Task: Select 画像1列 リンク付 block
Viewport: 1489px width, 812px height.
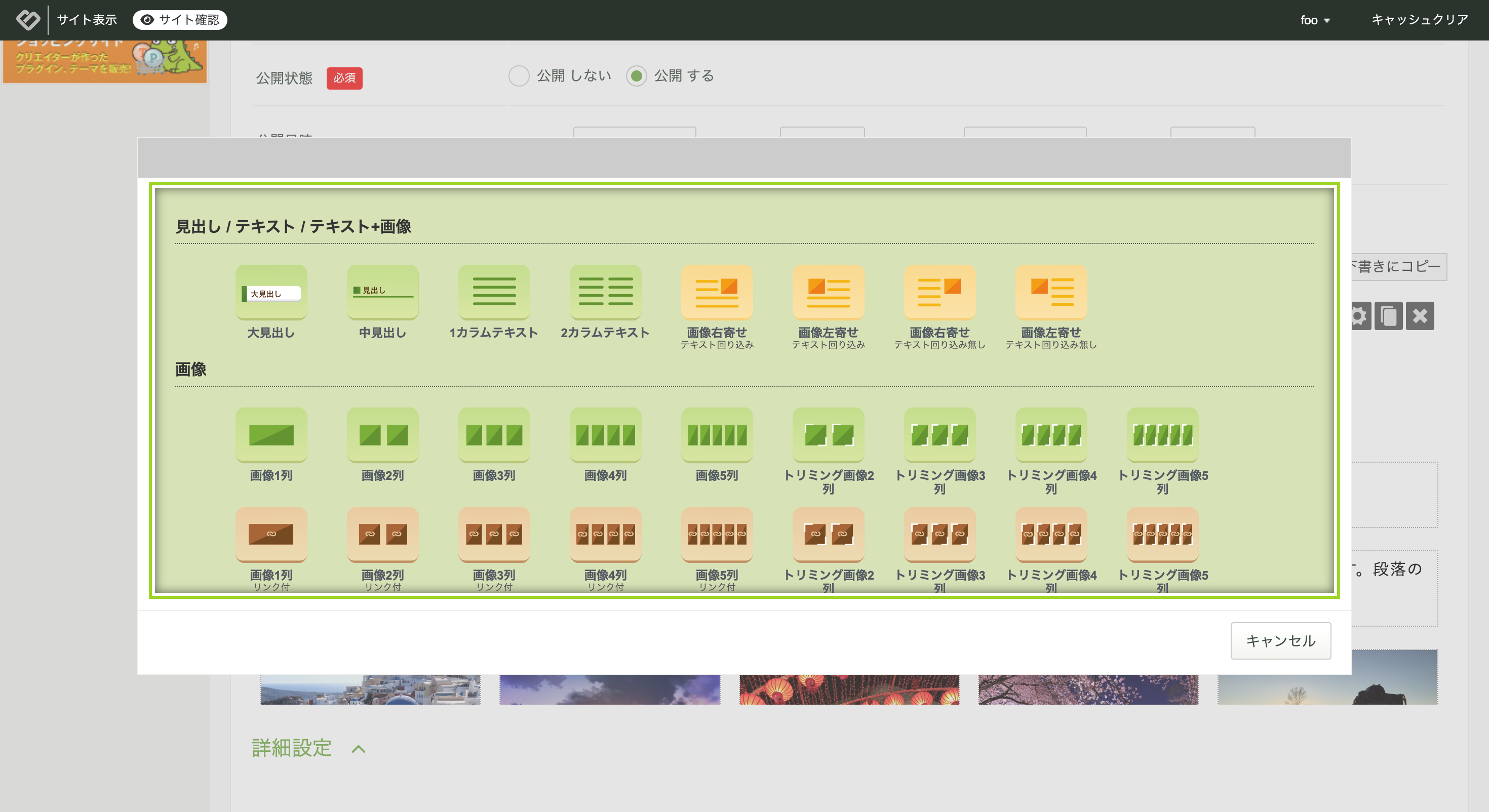Action: 271,535
